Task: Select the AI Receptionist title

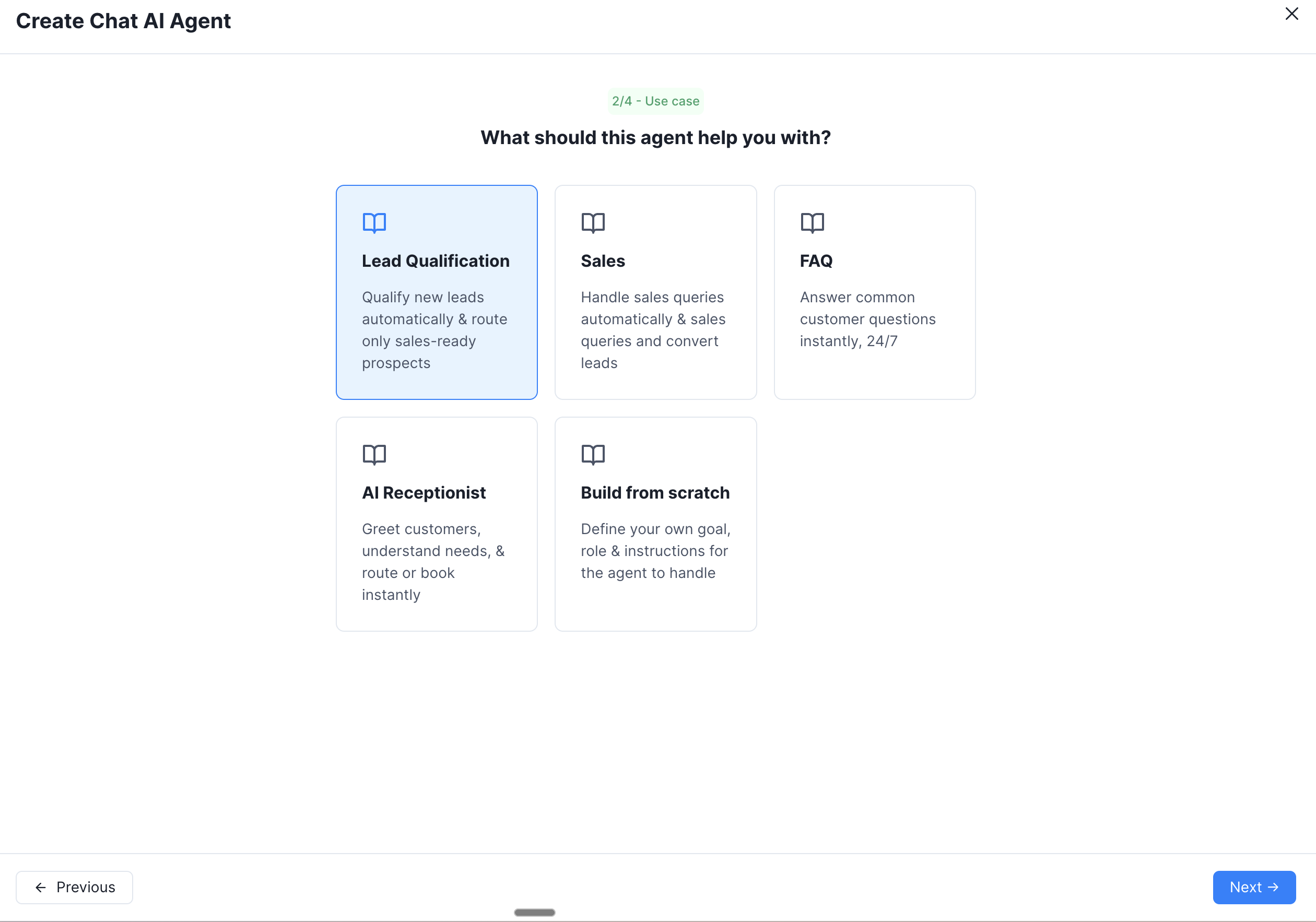Action: coord(424,492)
